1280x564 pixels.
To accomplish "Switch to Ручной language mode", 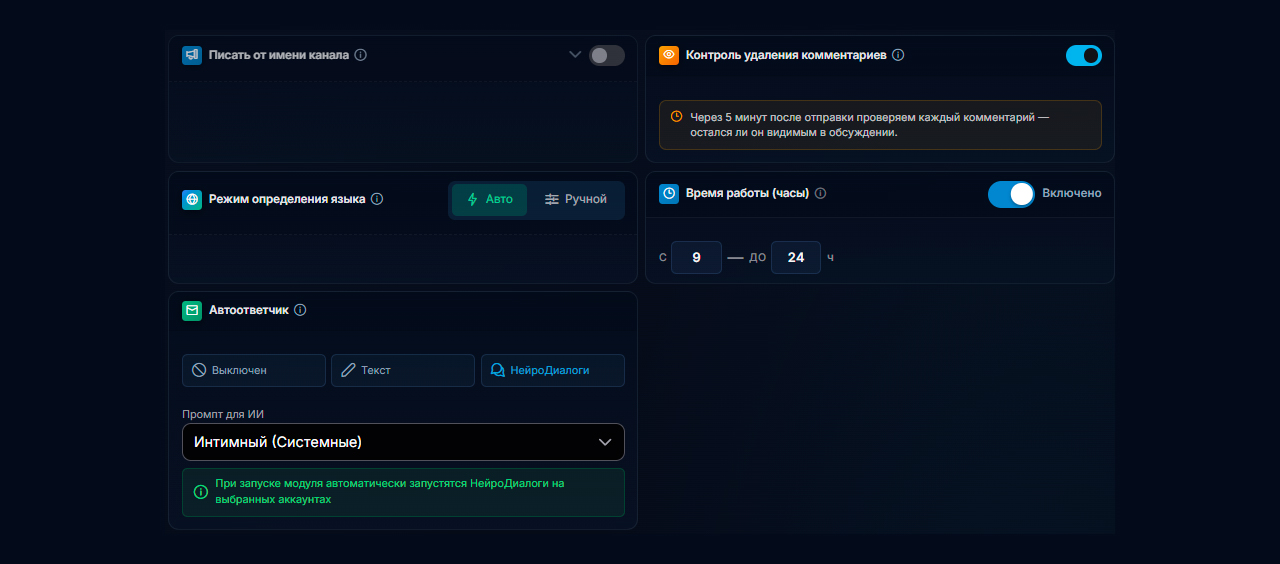I will 576,199.
